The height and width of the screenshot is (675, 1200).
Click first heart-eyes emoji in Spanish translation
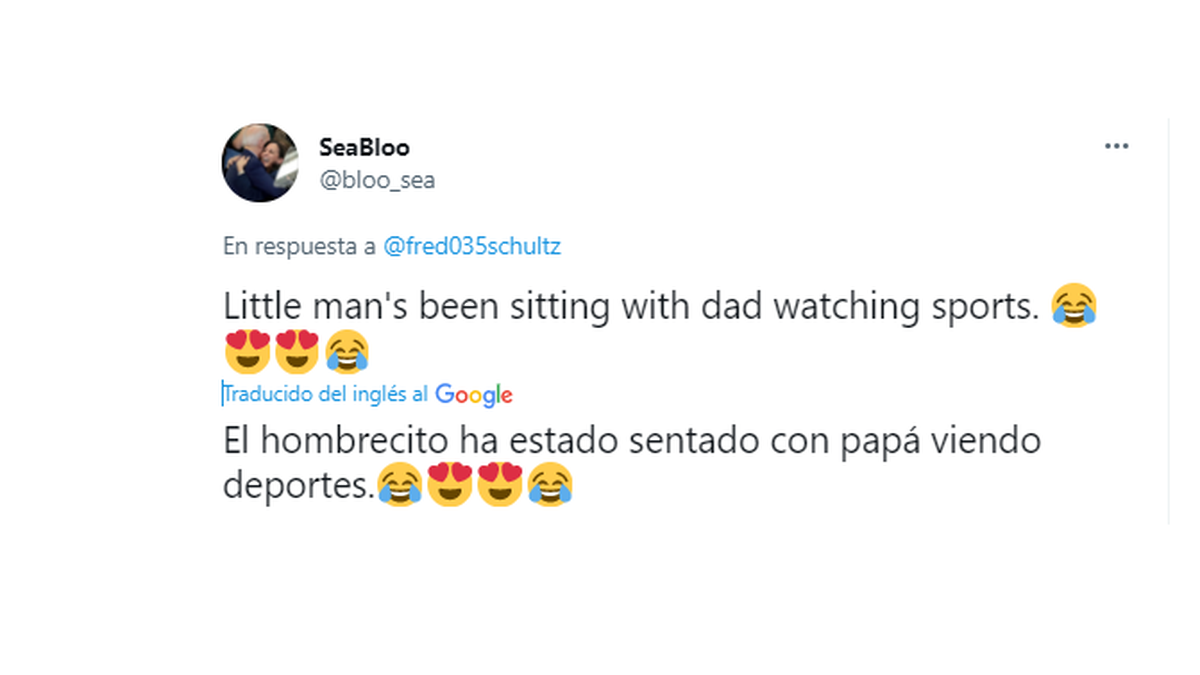pos(449,486)
